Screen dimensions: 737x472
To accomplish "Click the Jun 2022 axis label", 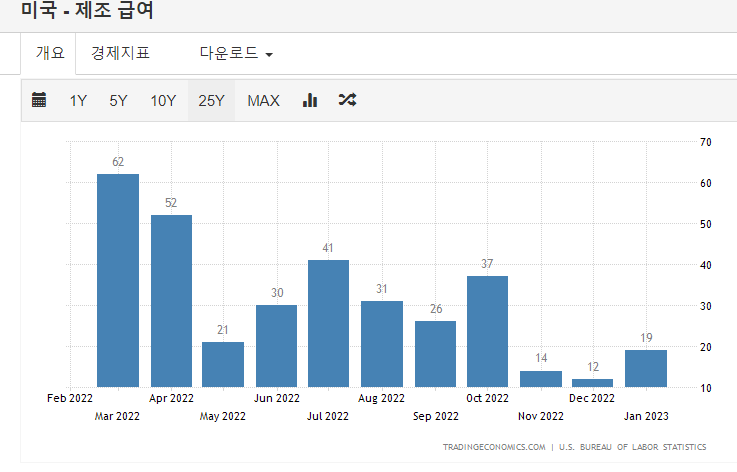I will (x=276, y=398).
